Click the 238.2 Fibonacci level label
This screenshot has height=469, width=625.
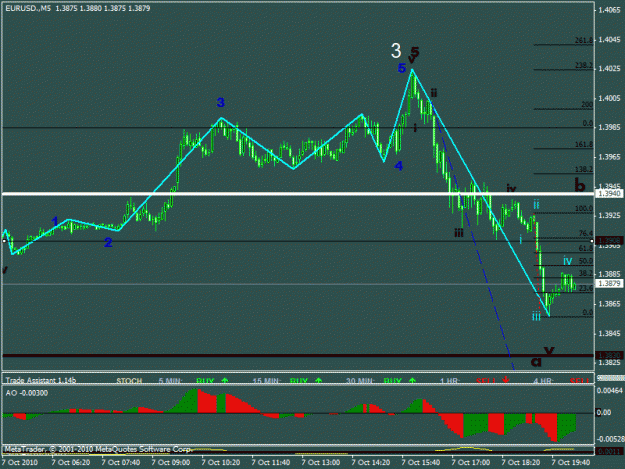pyautogui.click(x=584, y=65)
